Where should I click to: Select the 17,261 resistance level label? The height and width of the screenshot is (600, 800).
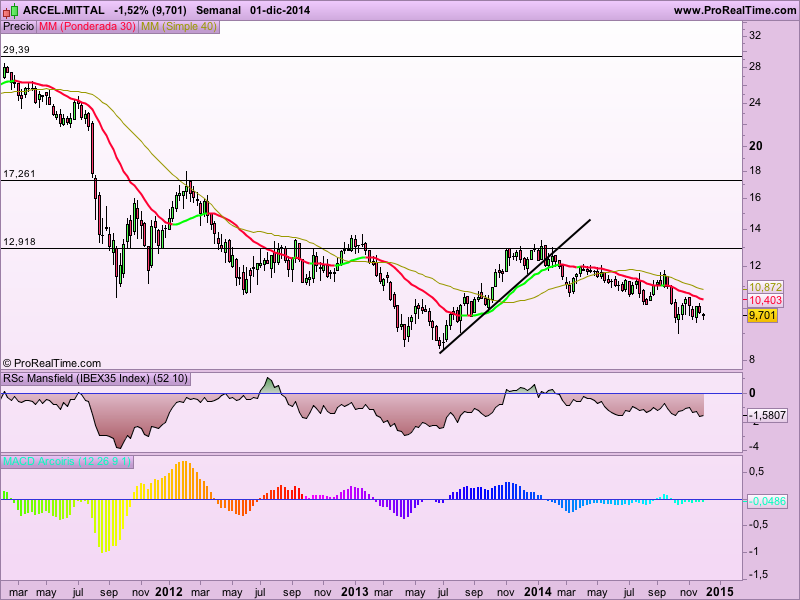pos(19,174)
